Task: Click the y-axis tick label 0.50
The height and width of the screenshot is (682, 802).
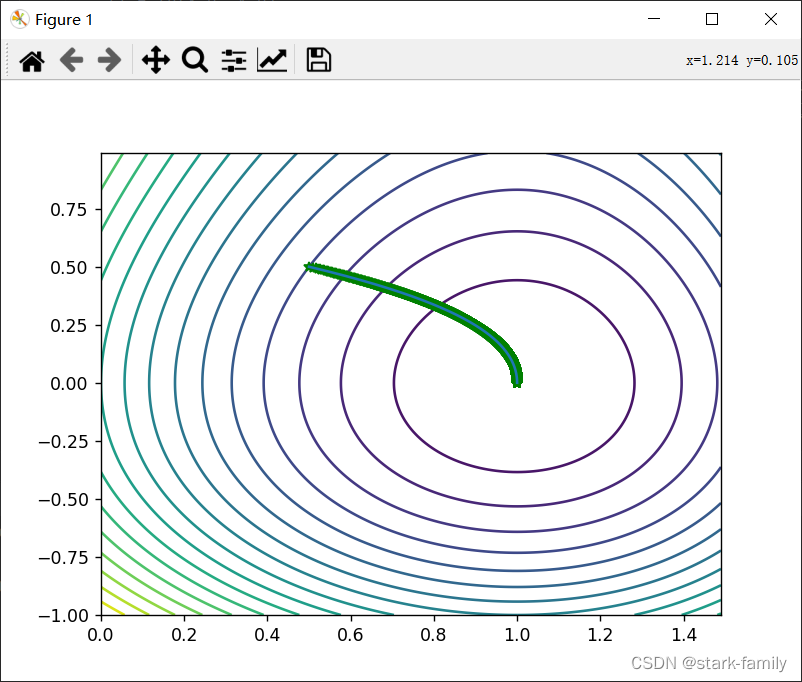Action: click(x=69, y=268)
